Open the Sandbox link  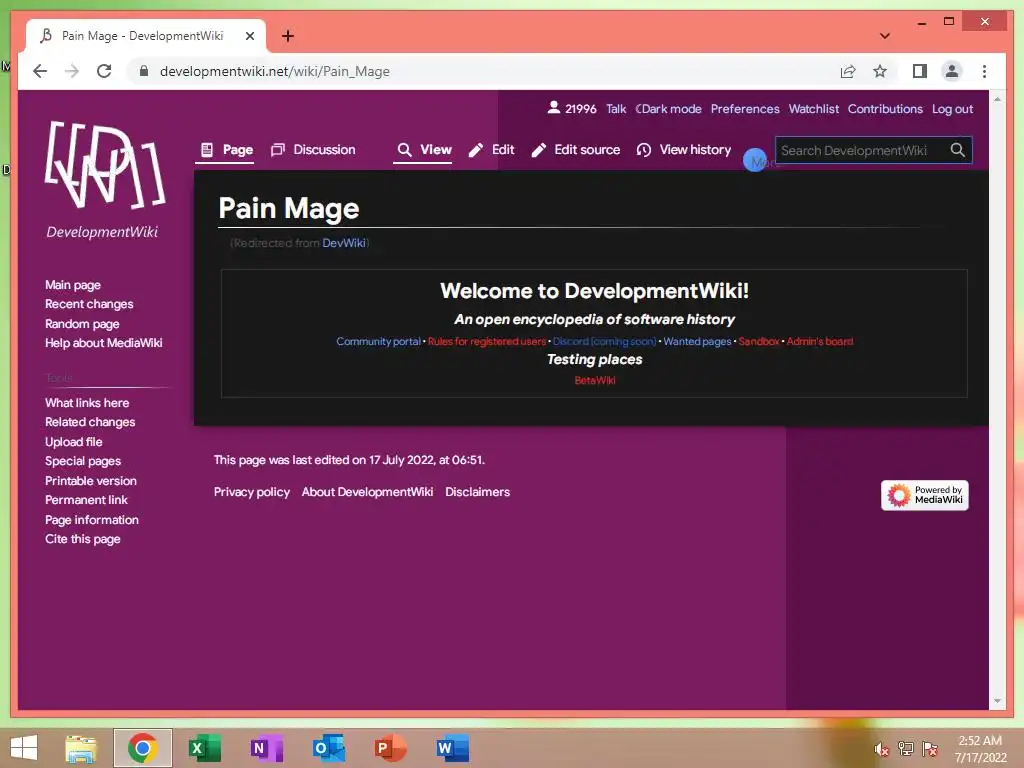[x=759, y=342]
